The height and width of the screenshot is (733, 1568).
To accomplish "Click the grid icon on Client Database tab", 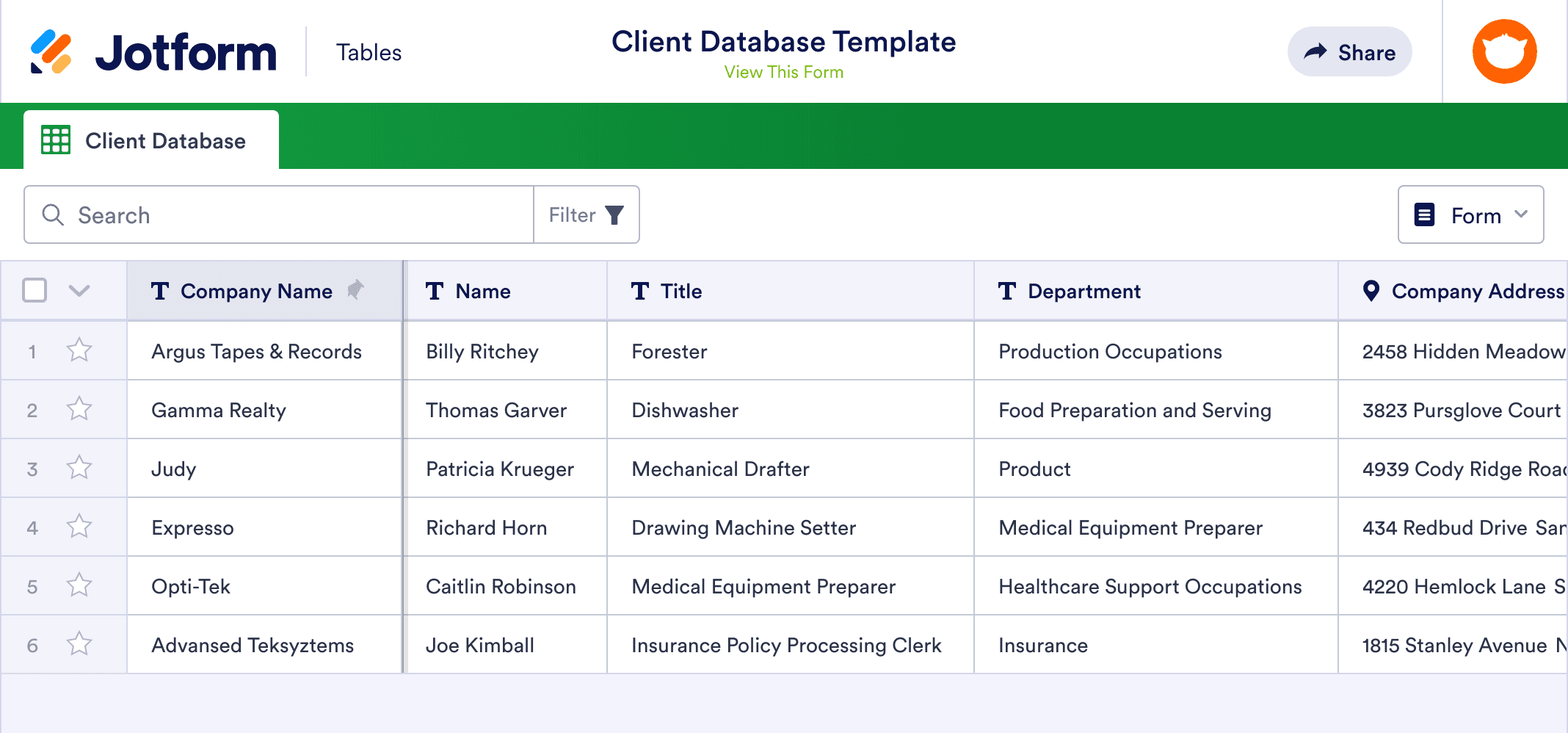I will click(x=56, y=140).
